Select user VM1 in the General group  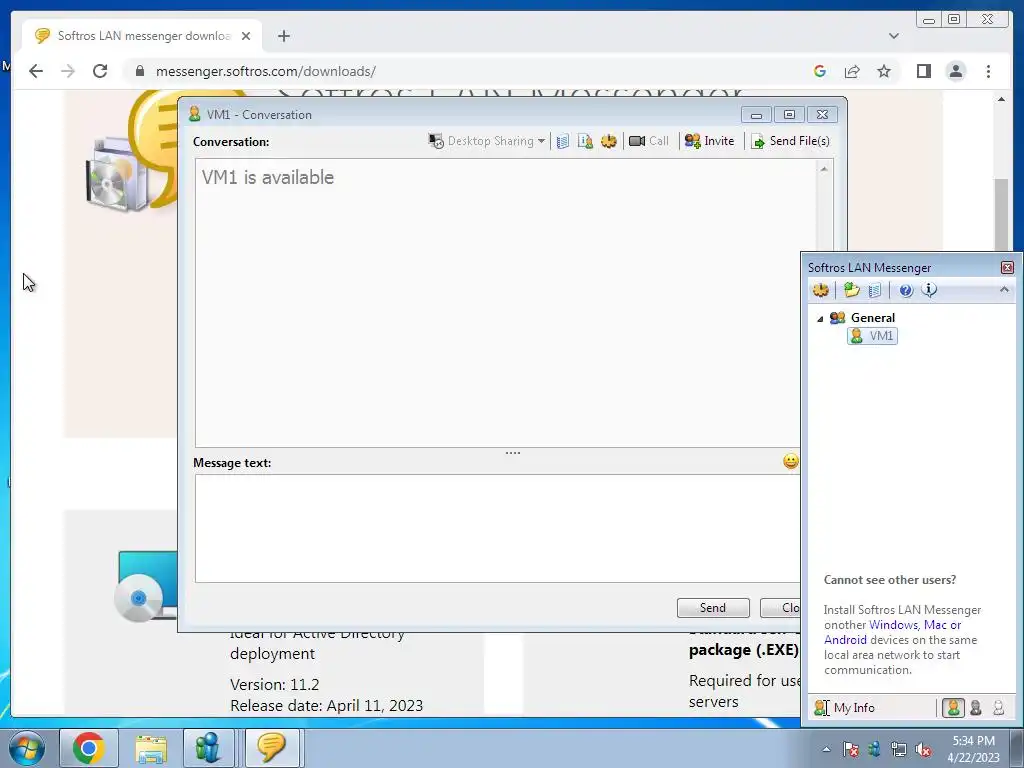pos(872,336)
